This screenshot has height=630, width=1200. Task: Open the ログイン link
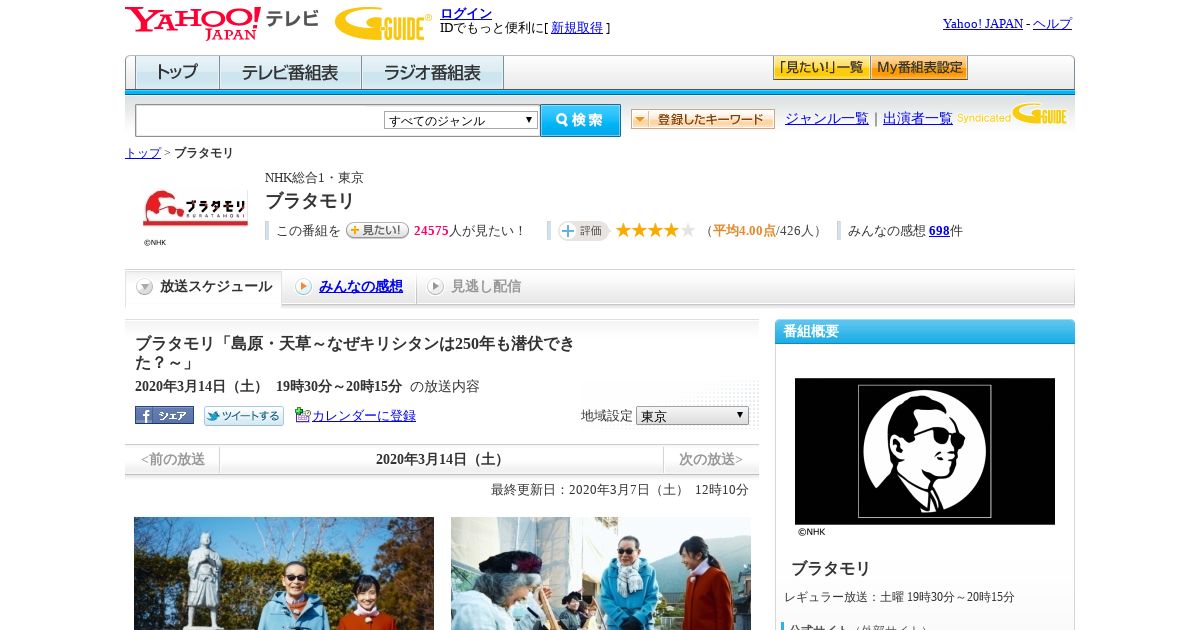pos(466,13)
